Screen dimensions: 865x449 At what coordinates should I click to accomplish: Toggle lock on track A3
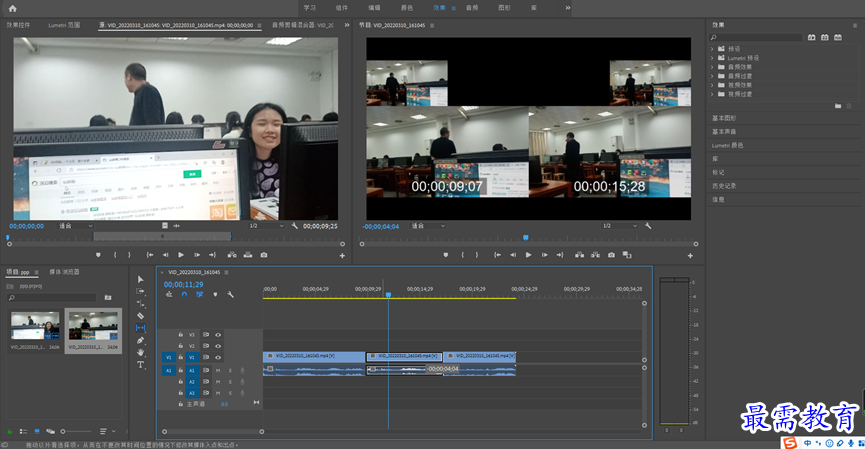[x=180, y=393]
